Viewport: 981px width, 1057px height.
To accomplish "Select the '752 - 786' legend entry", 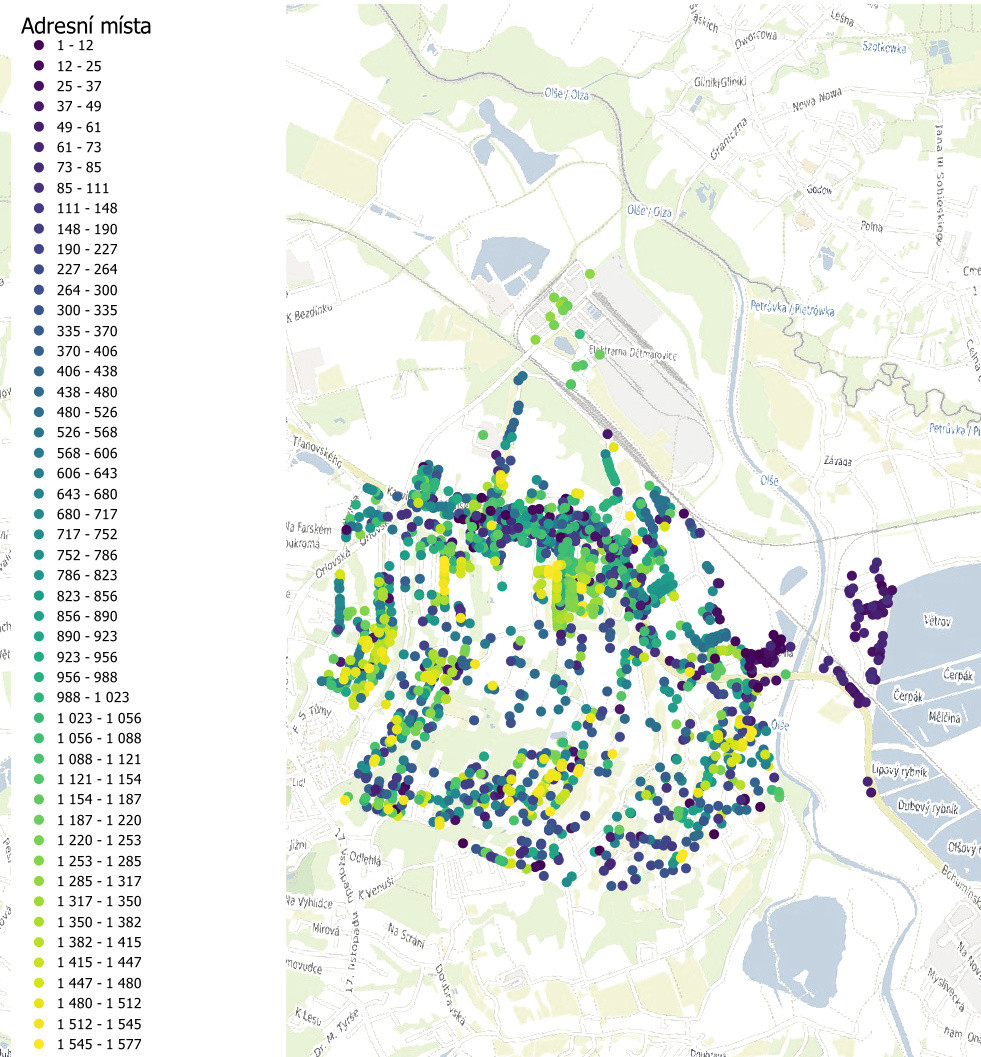I will (x=76, y=555).
